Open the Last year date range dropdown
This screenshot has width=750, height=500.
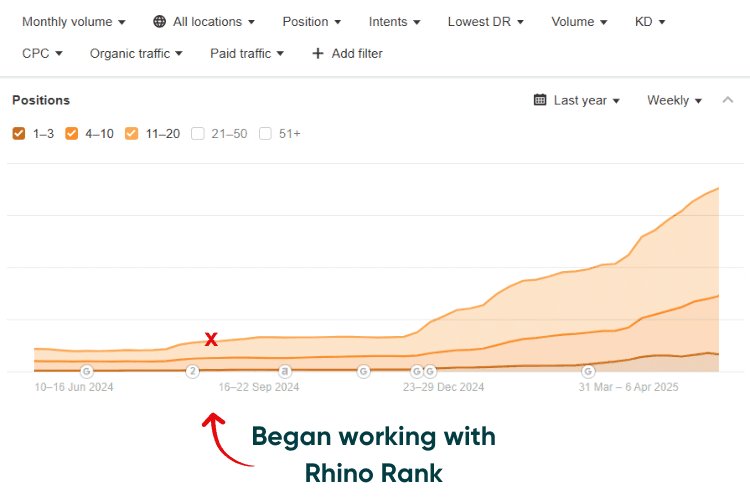(x=586, y=100)
